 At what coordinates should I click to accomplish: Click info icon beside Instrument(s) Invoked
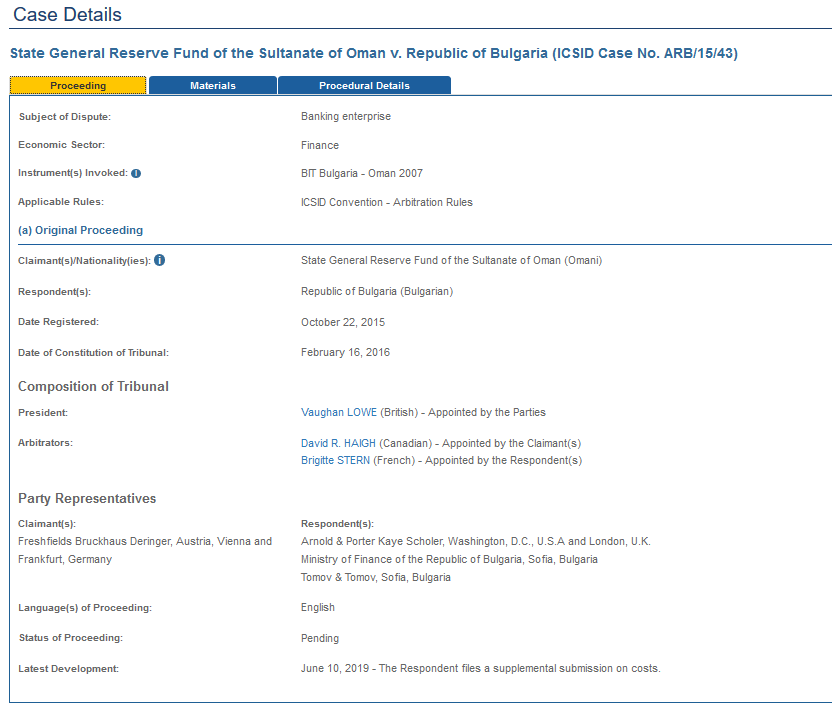pos(136,173)
